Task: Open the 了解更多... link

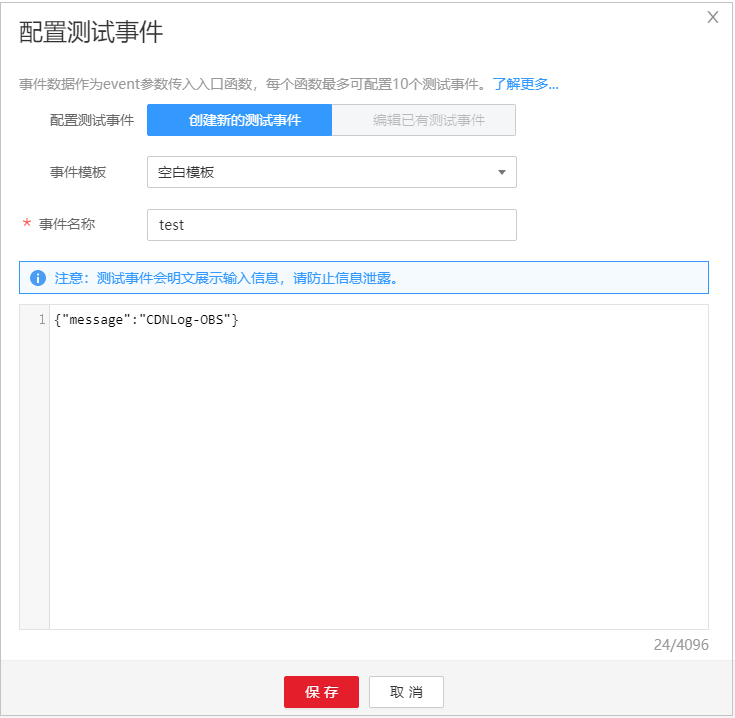Action: coord(525,84)
